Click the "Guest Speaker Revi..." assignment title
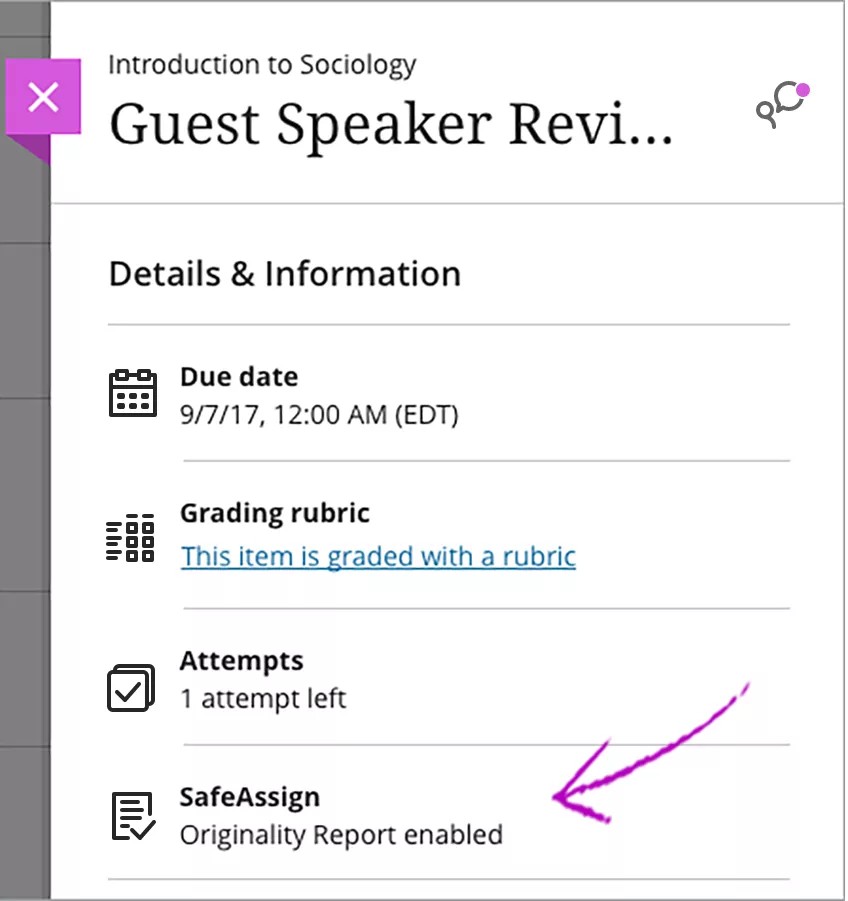This screenshot has height=901, width=848. (390, 124)
